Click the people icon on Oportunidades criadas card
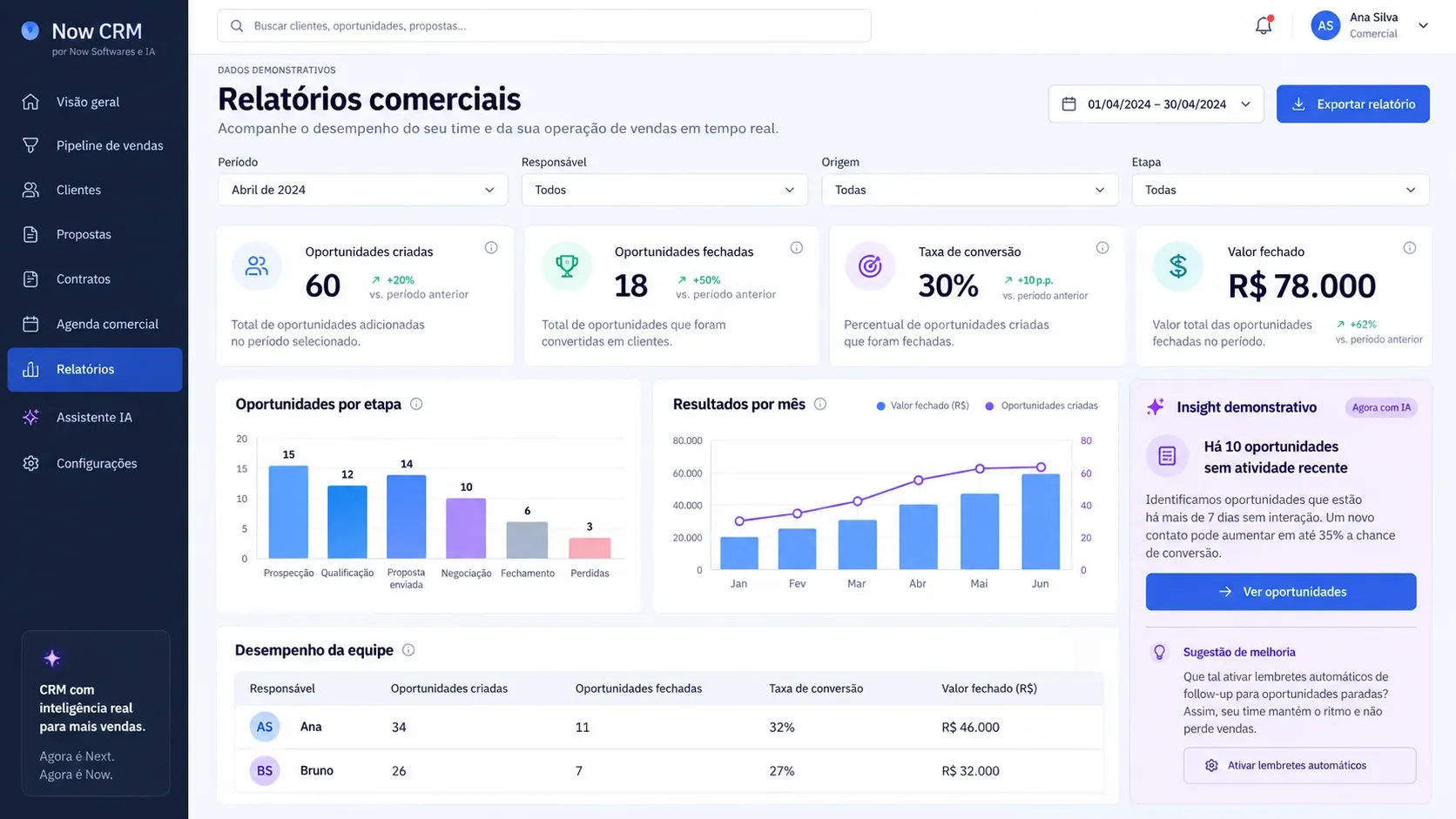The image size is (1456, 819). [257, 266]
